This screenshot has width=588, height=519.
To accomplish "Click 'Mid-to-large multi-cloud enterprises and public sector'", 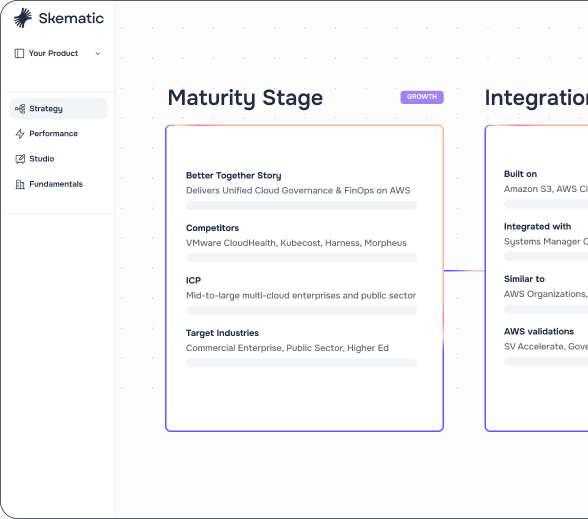I will 301,296.
